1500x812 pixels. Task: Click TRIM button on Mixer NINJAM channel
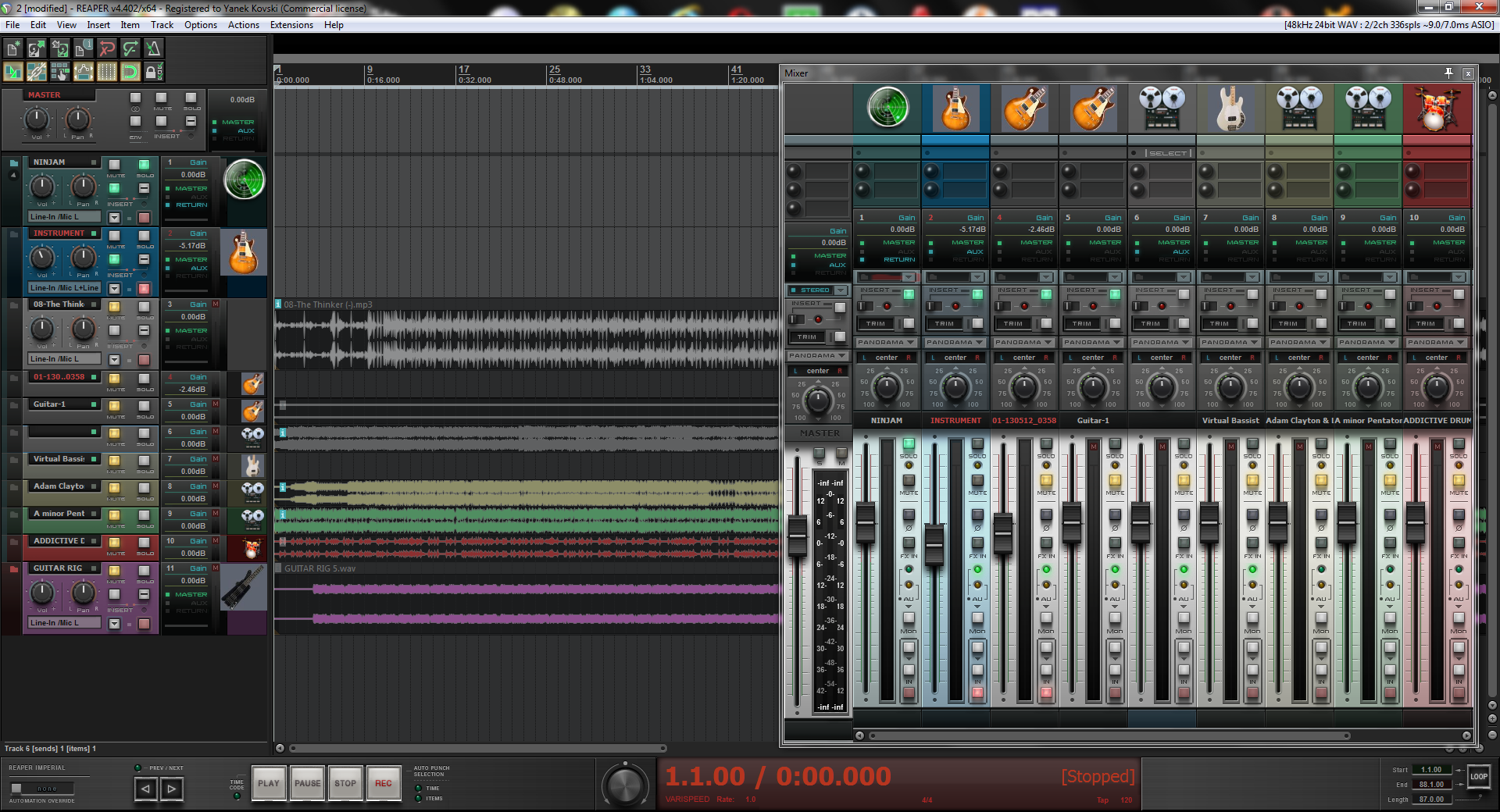(x=877, y=323)
